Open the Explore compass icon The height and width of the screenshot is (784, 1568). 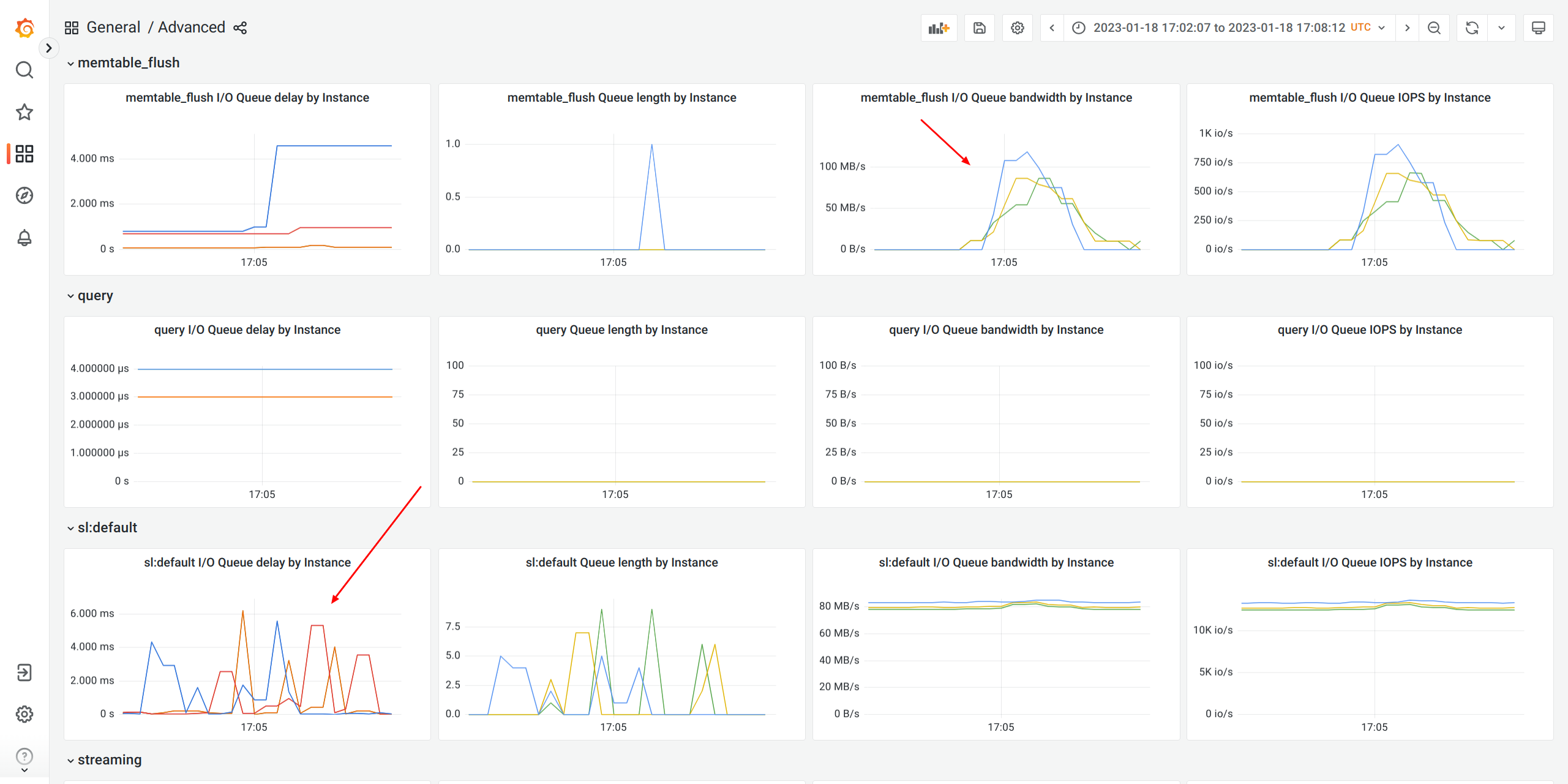point(24,195)
